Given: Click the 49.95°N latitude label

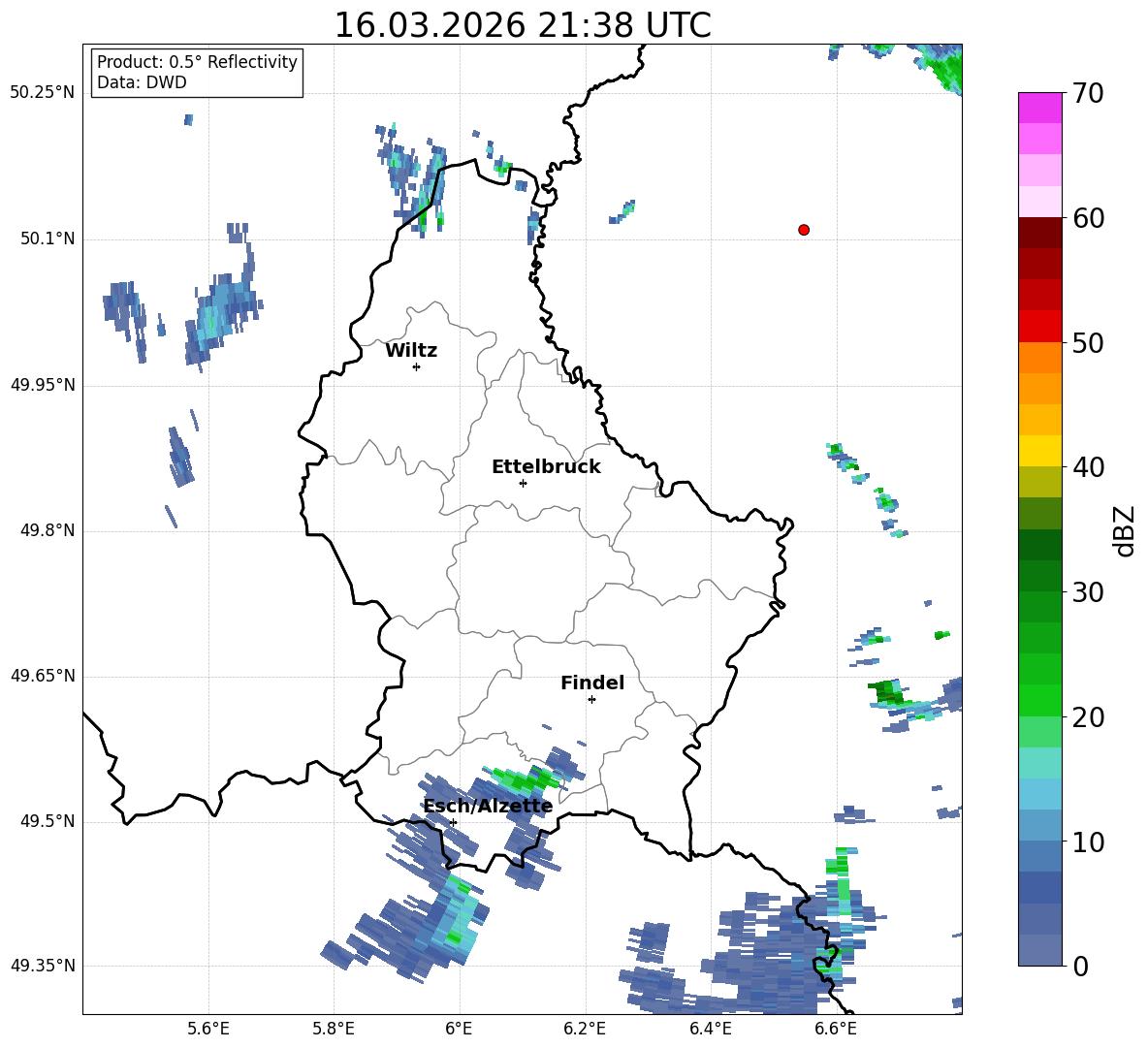Looking at the screenshot, I should (42, 385).
